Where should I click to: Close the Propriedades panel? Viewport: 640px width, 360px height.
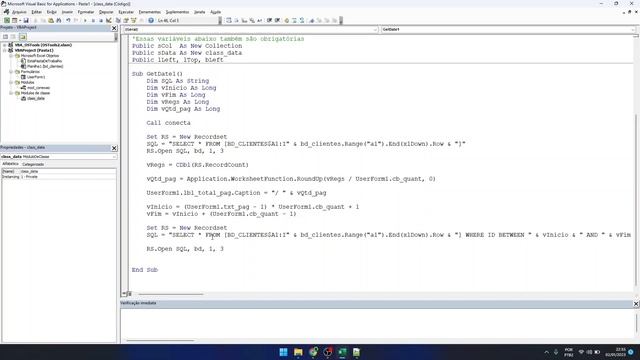tap(114, 148)
